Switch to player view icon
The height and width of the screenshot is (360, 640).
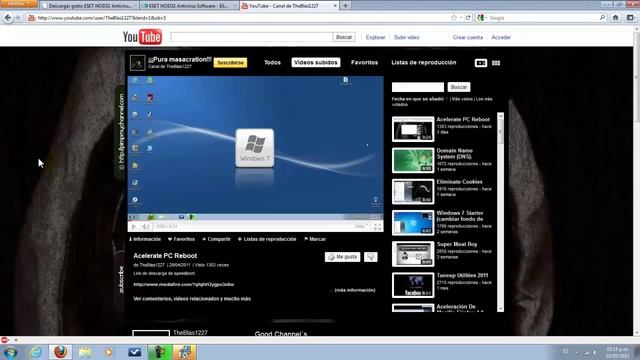tap(481, 63)
